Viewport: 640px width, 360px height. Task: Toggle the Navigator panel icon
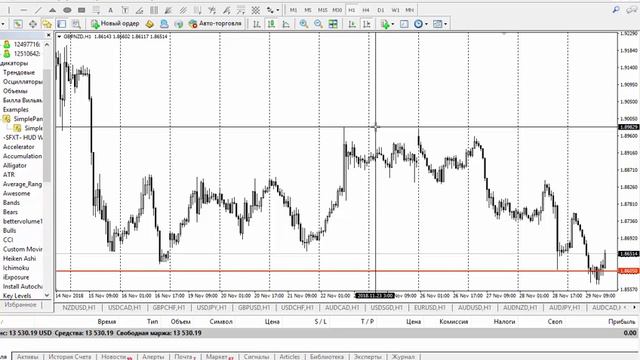(47, 24)
